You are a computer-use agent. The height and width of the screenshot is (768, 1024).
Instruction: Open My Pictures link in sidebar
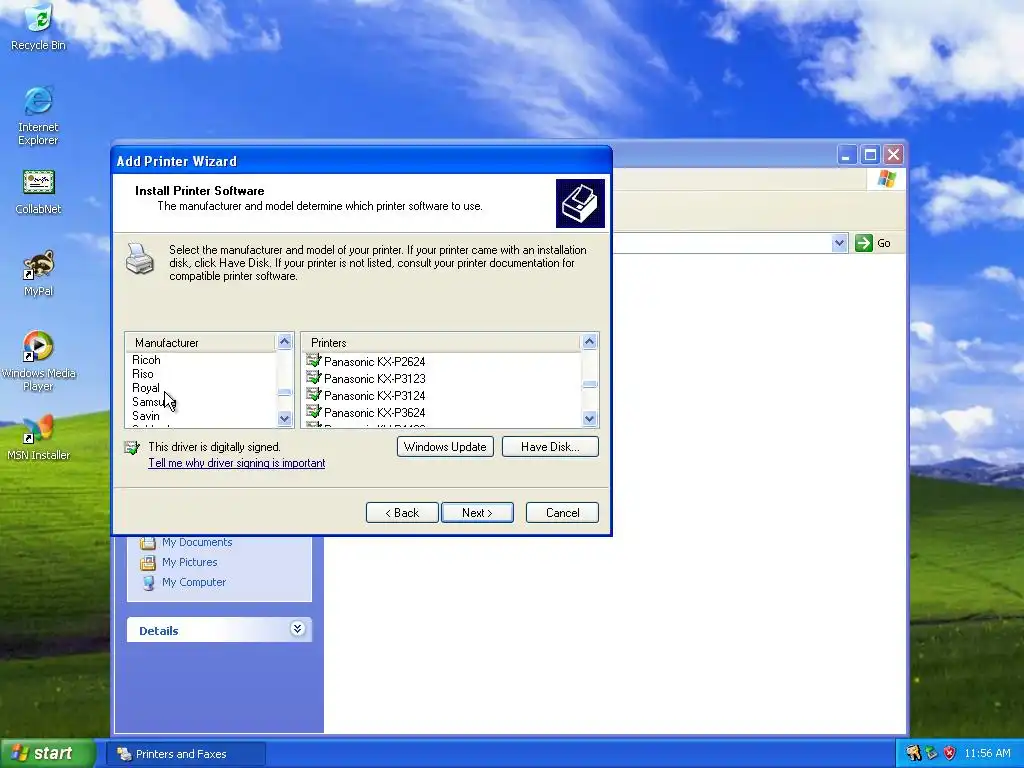click(x=189, y=562)
